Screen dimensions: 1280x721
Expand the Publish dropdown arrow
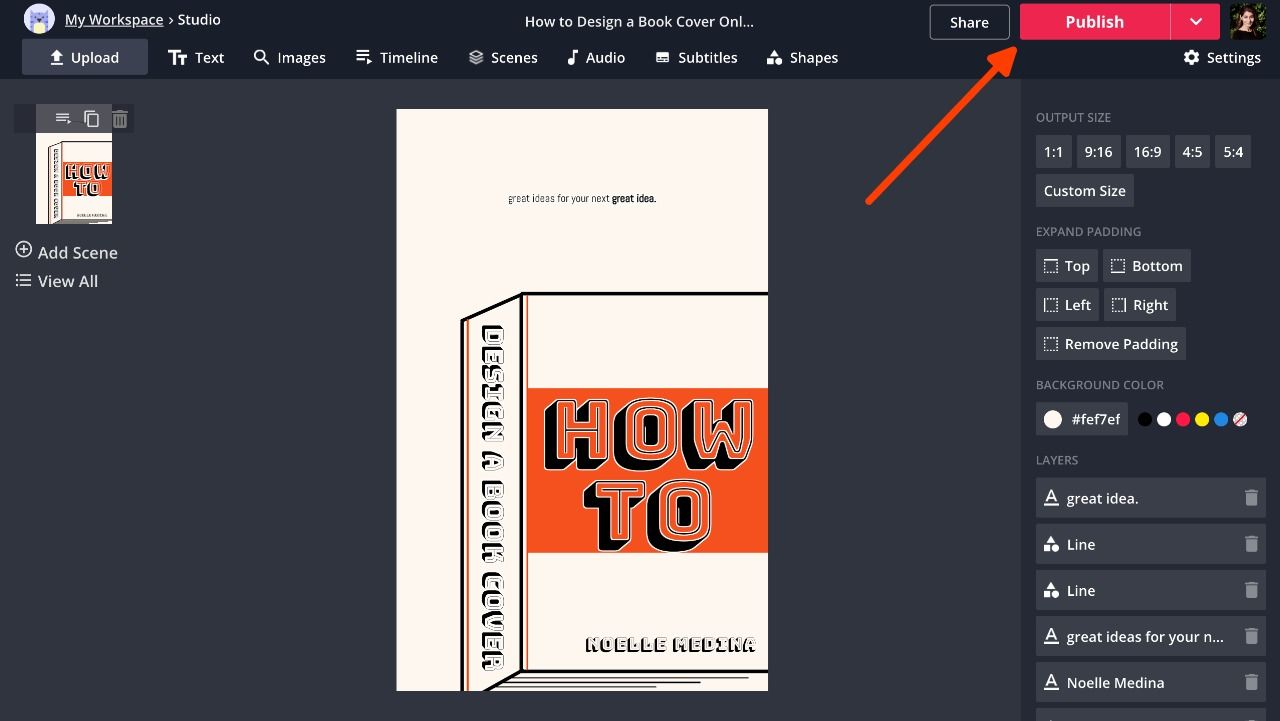[x=1195, y=22]
